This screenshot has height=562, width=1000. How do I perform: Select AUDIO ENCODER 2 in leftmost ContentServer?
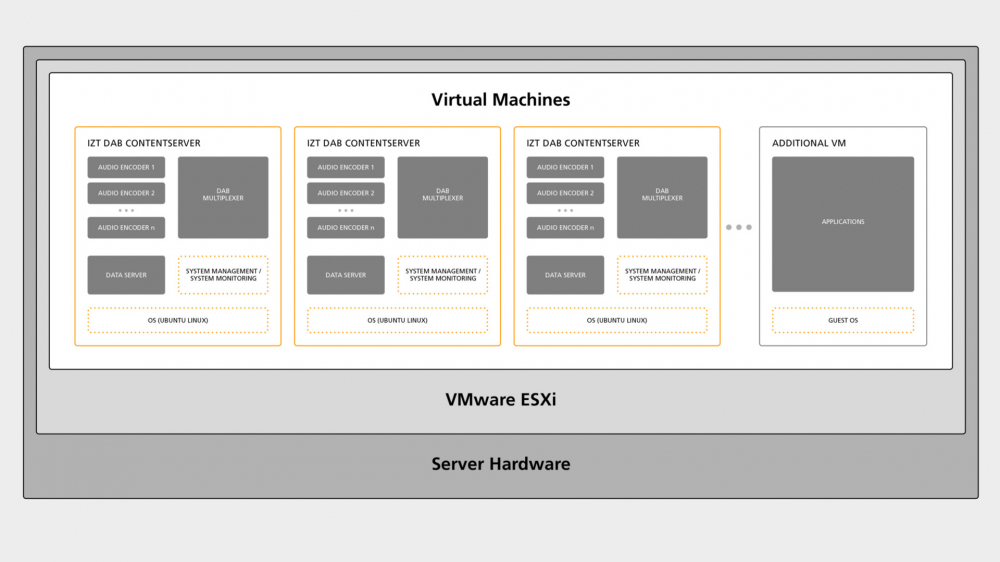point(126,193)
